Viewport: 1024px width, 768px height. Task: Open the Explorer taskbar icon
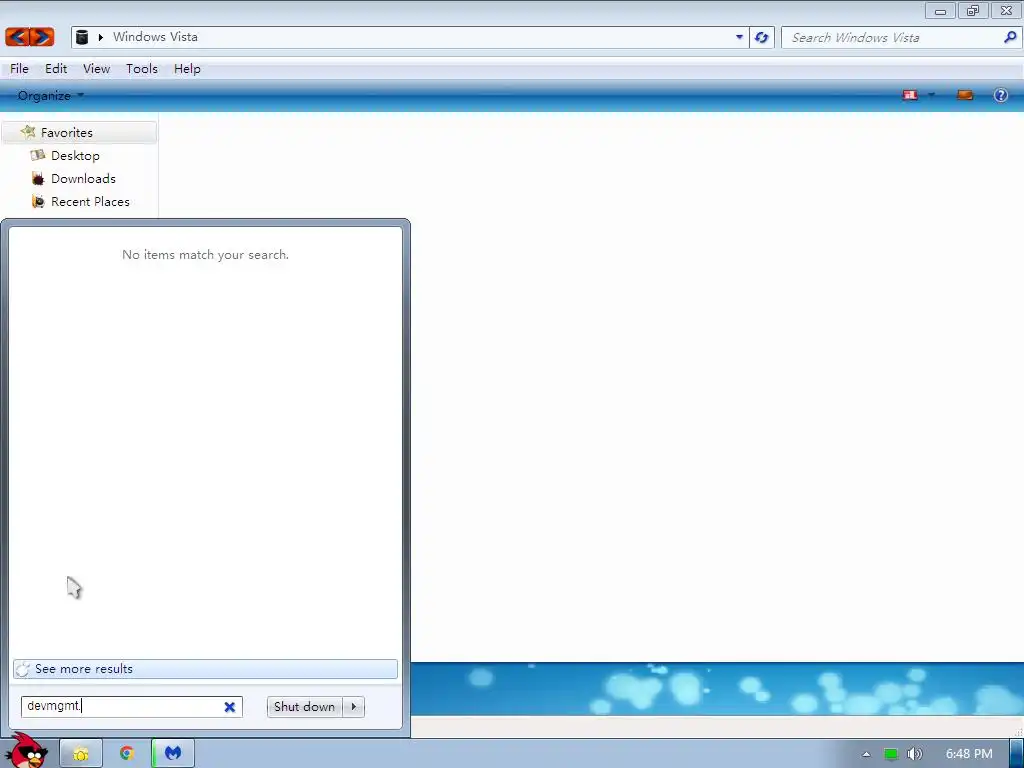tap(81, 754)
